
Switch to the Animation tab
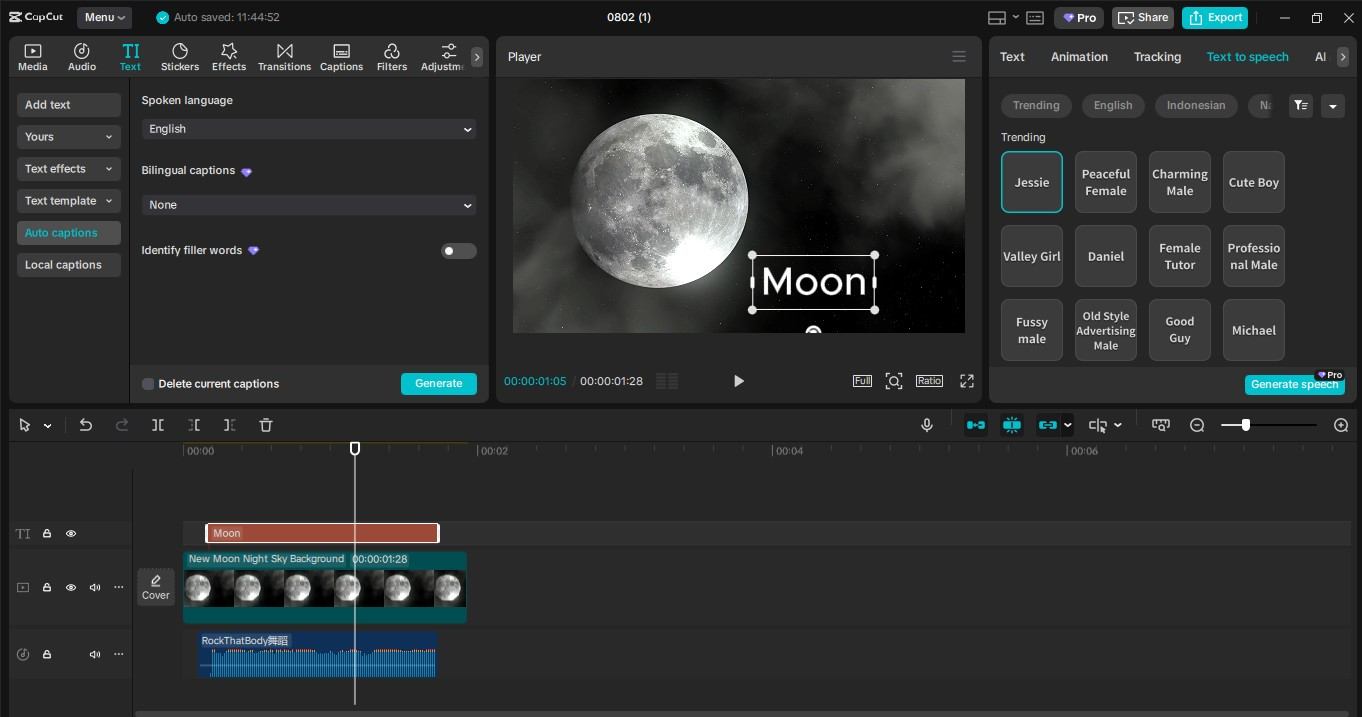tap(1079, 57)
